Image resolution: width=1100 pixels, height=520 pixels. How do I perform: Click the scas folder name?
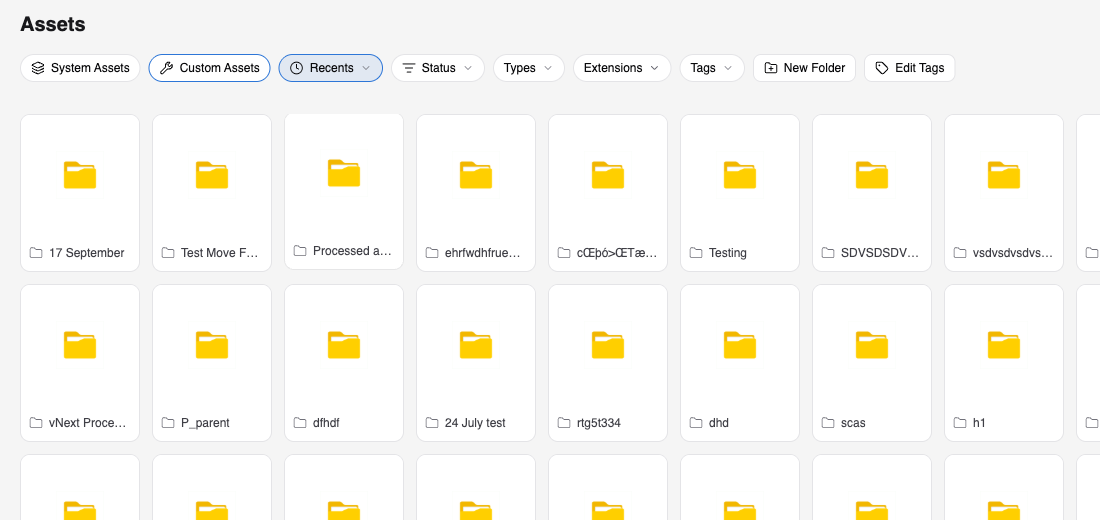point(853,422)
